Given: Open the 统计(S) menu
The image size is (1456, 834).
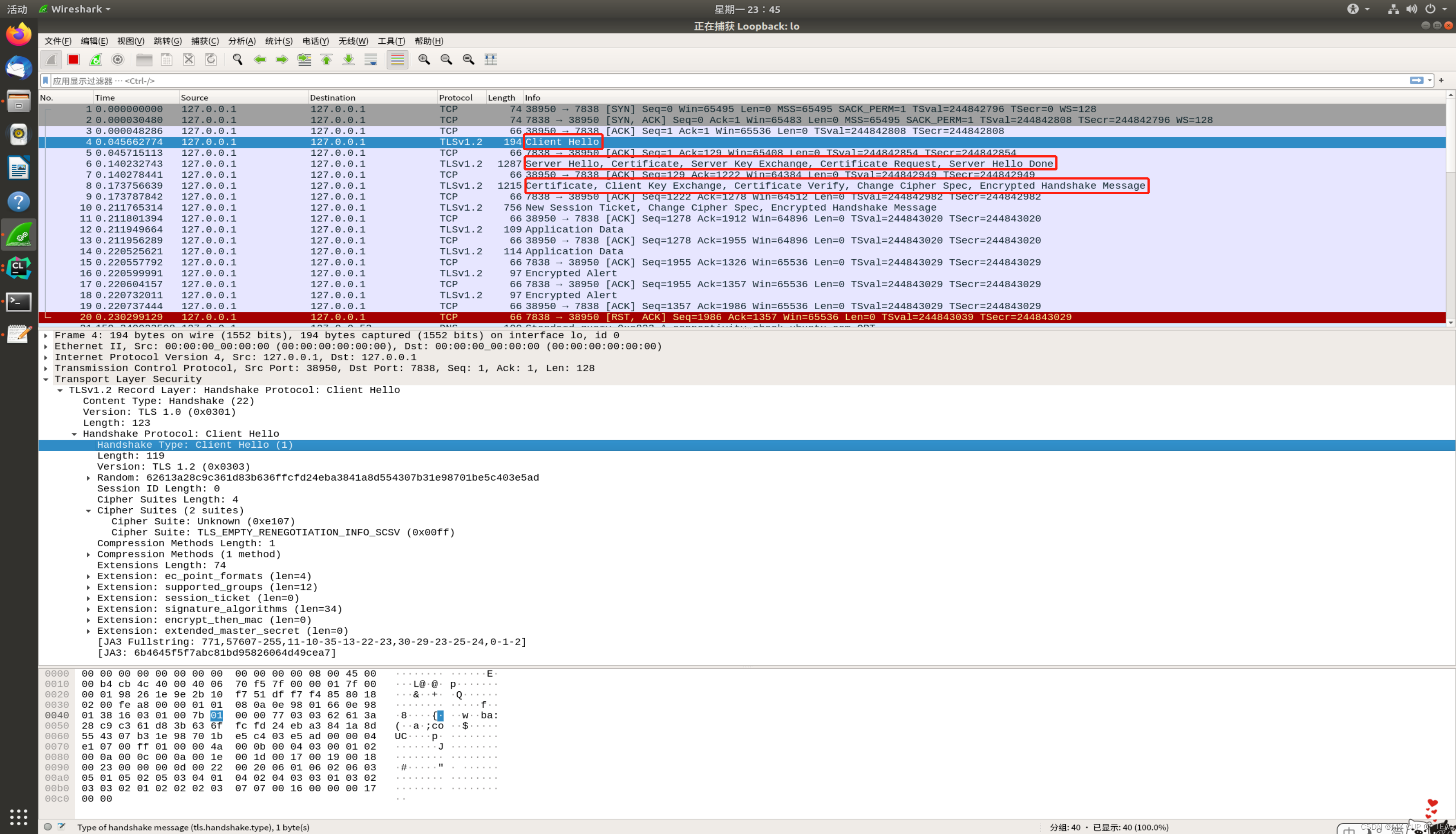Looking at the screenshot, I should coord(278,41).
